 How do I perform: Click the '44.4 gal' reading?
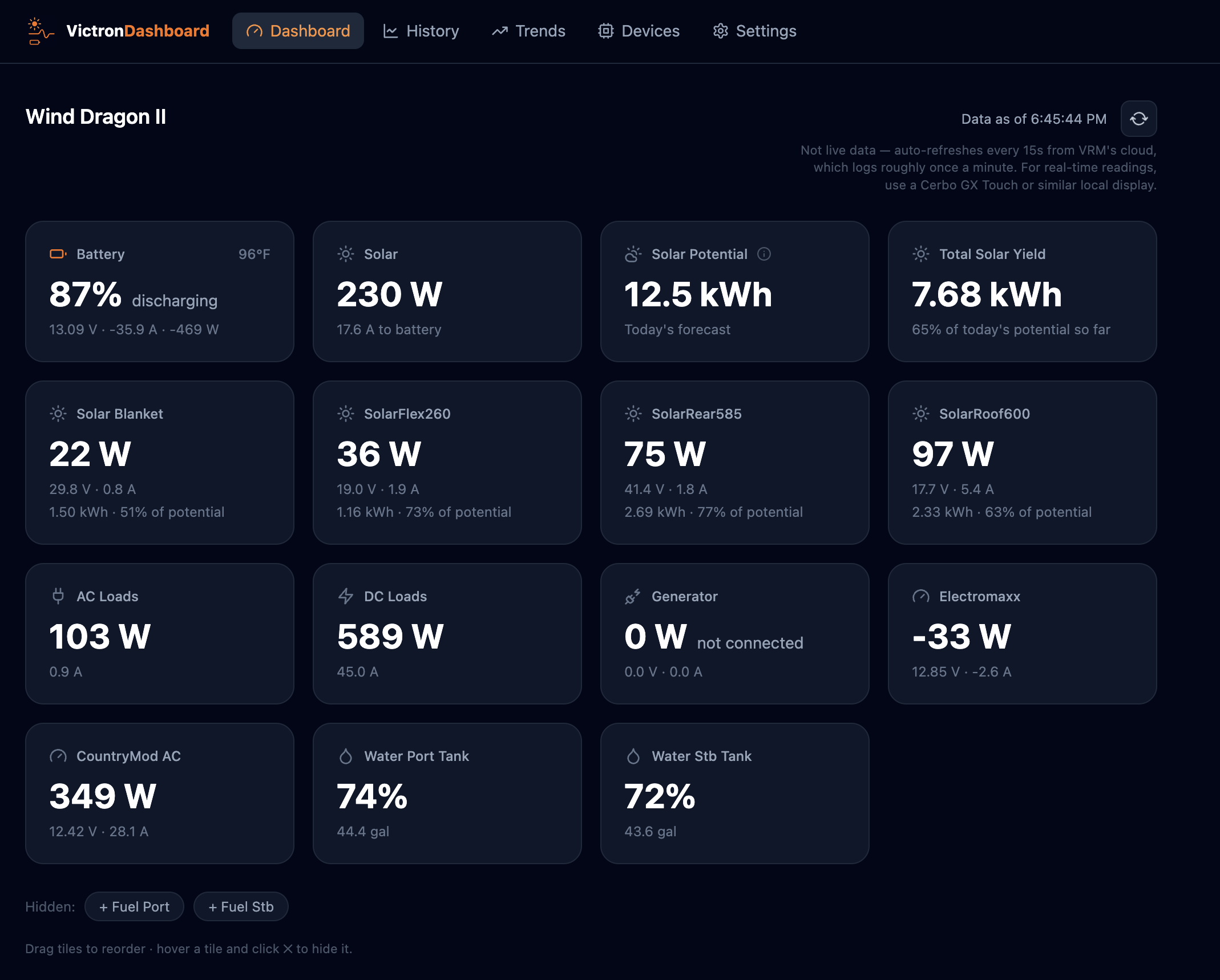click(363, 831)
